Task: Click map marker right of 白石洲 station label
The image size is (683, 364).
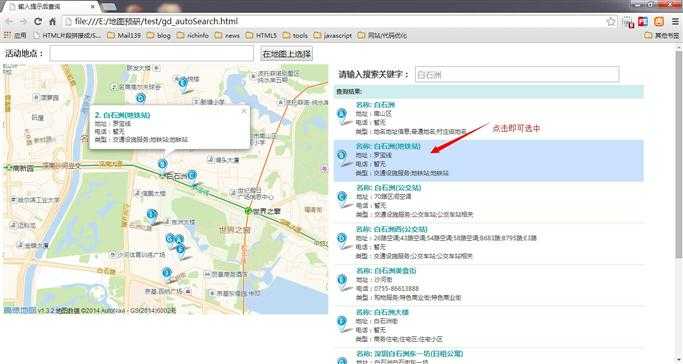Action: (x=191, y=177)
